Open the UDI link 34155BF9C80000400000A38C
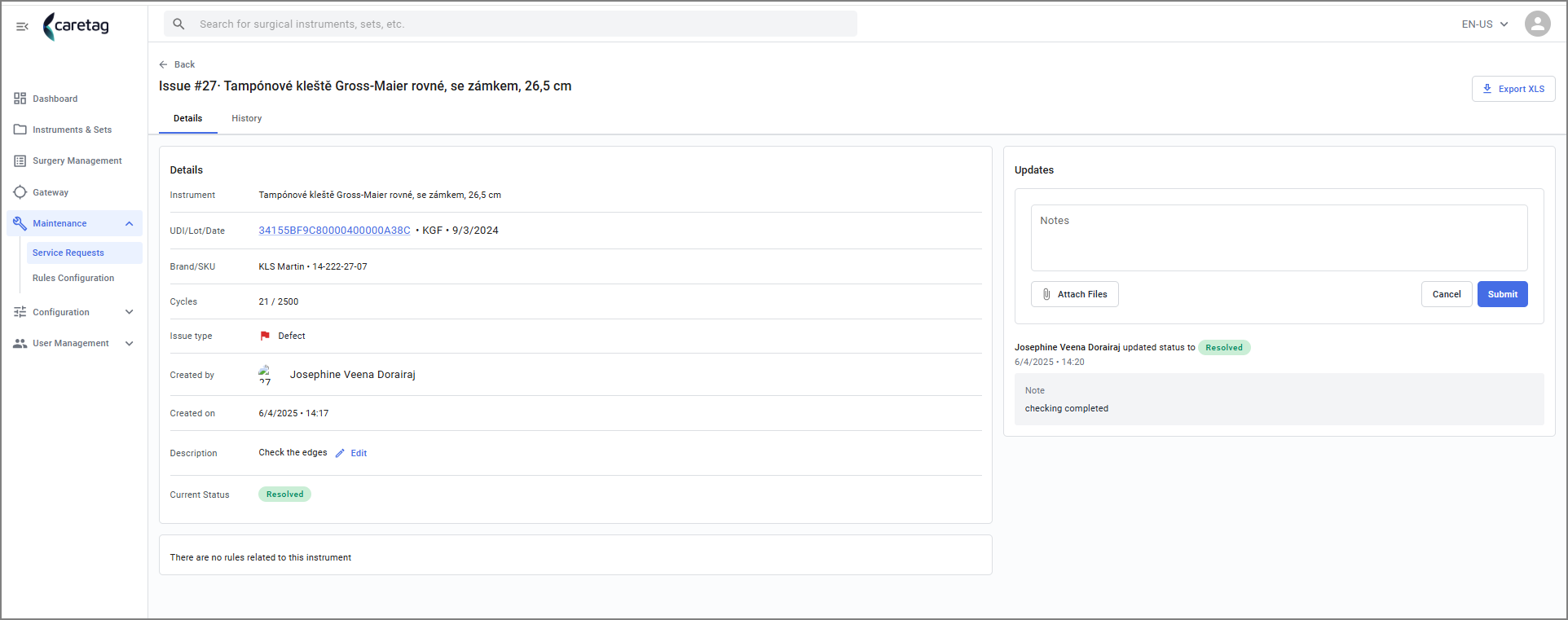1568x620 pixels. click(334, 231)
